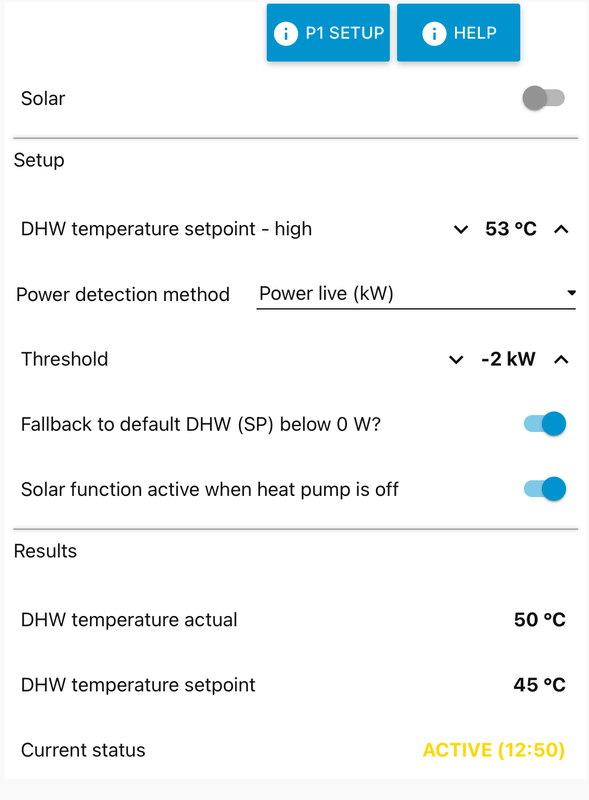Click the ACTIVE (12:50) status text
This screenshot has height=800, width=589.
tap(494, 750)
